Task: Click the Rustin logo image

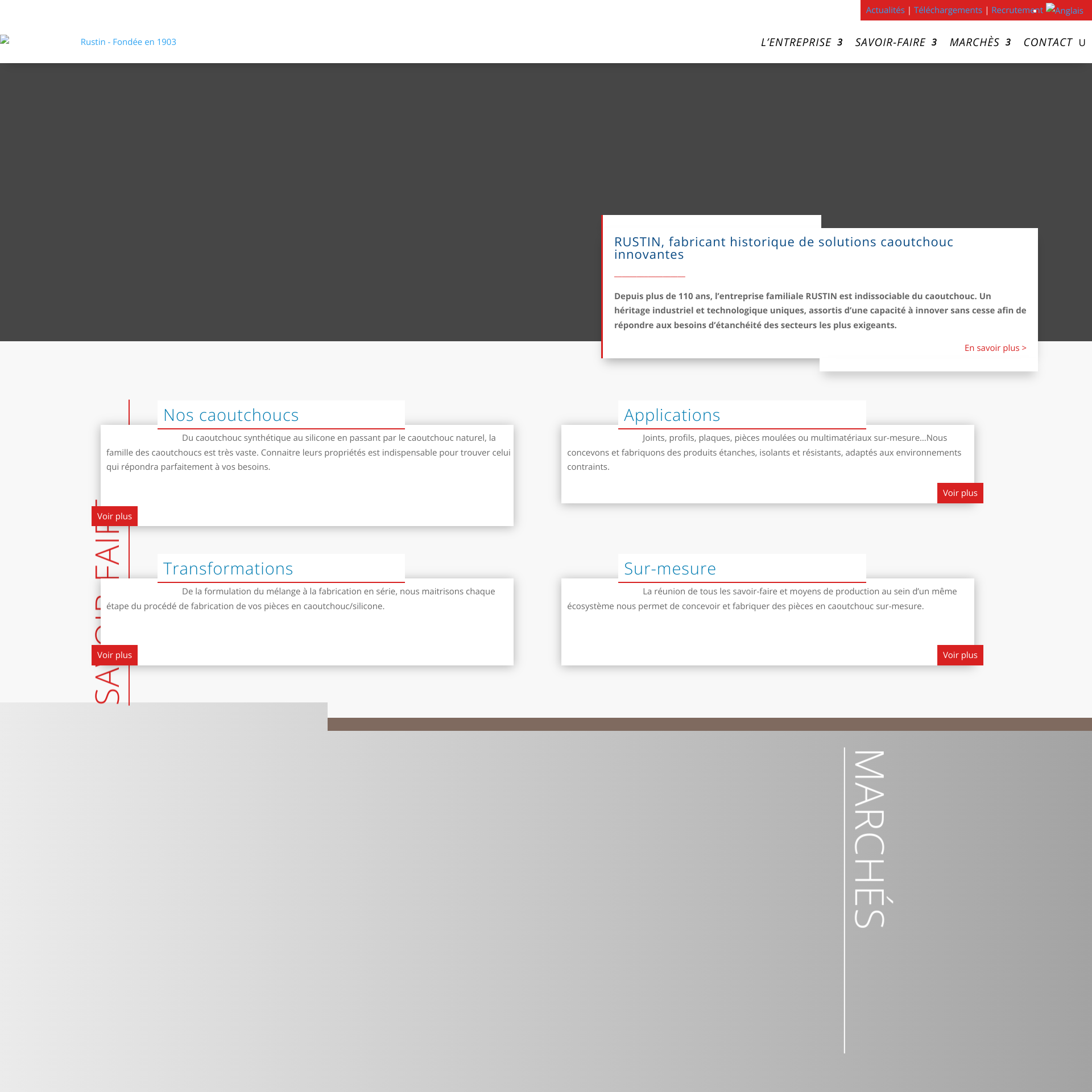Action: 88,42
